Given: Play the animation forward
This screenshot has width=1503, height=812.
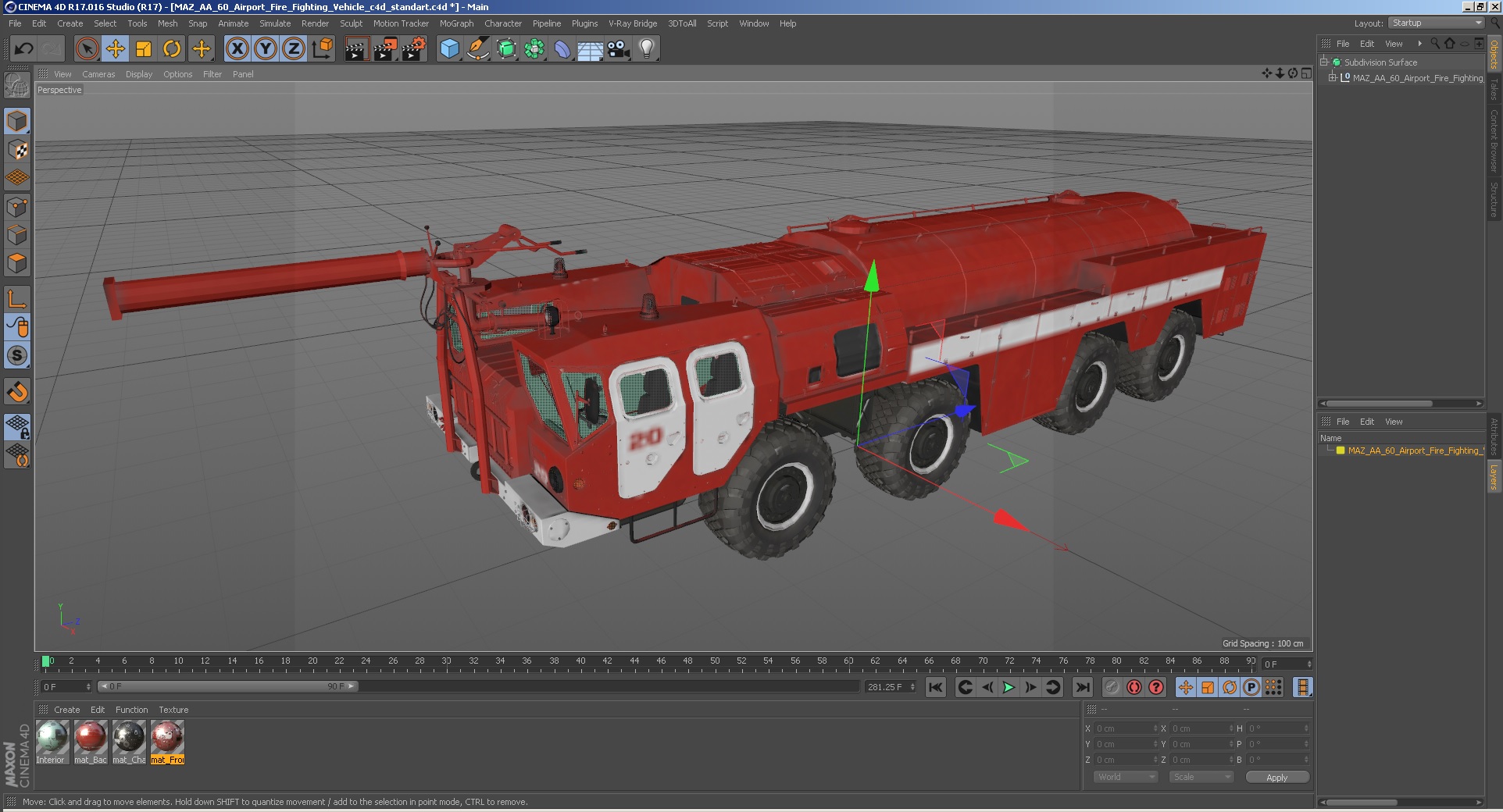Looking at the screenshot, I should tap(1009, 687).
